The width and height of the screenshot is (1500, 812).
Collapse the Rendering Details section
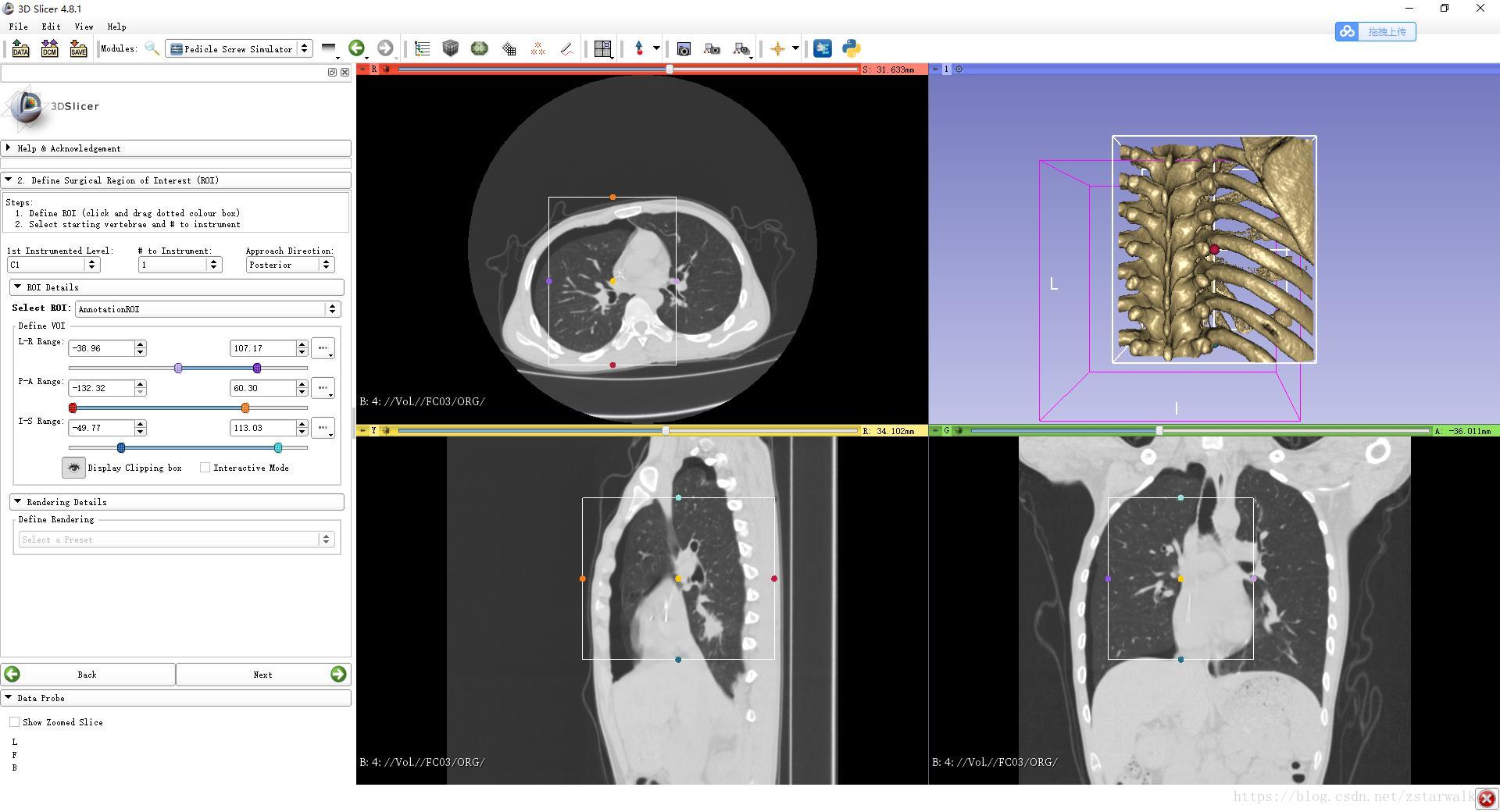[177, 502]
